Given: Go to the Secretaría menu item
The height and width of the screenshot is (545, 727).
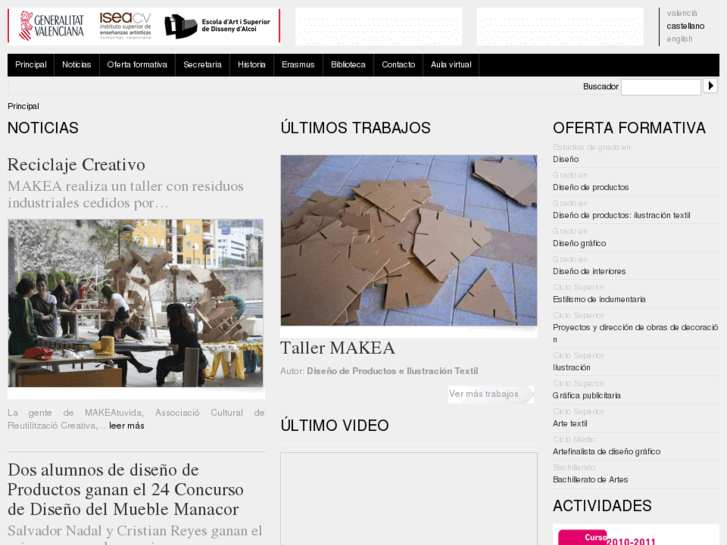Looking at the screenshot, I should coord(202,64).
